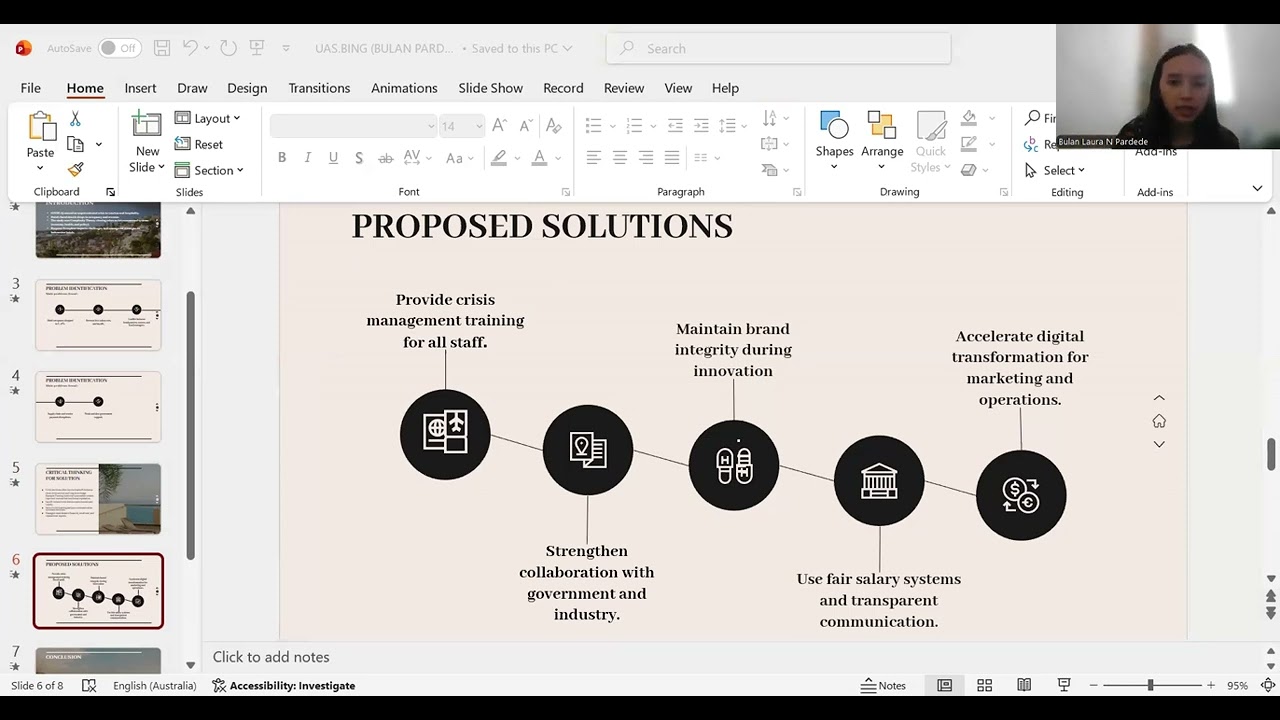Click English (Australia) language indicator

click(154, 686)
